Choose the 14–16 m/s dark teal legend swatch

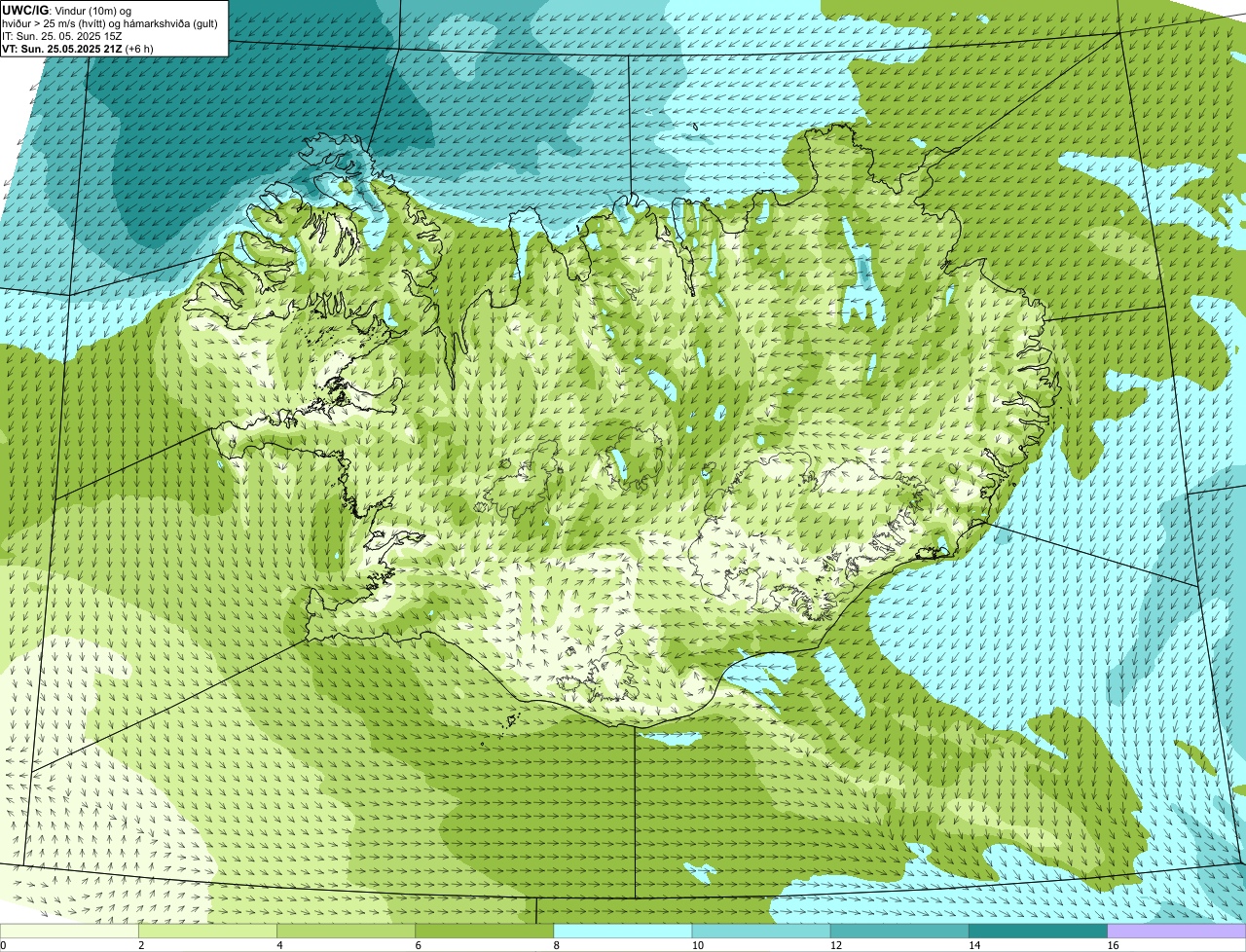(1038, 932)
